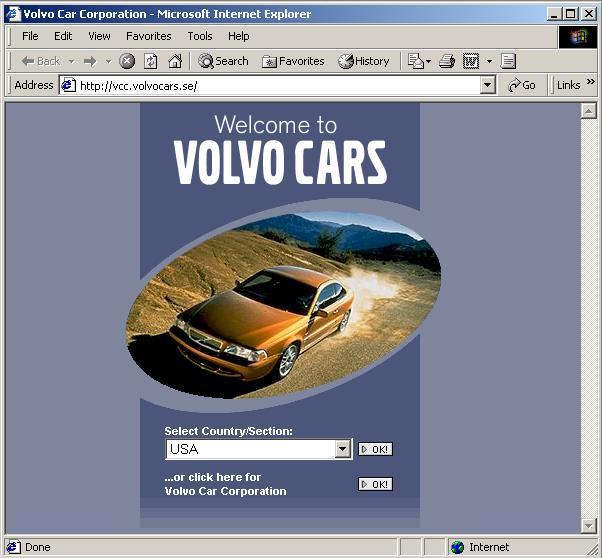Click the Windows logo throbber icon
602x558 pixels.
pos(578,37)
